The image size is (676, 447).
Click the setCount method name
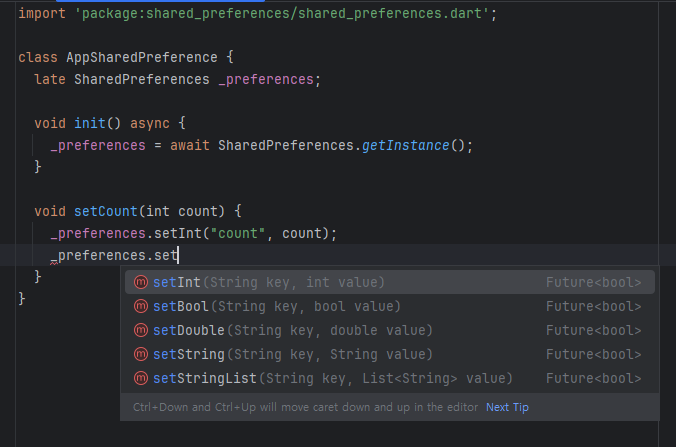[106, 211]
